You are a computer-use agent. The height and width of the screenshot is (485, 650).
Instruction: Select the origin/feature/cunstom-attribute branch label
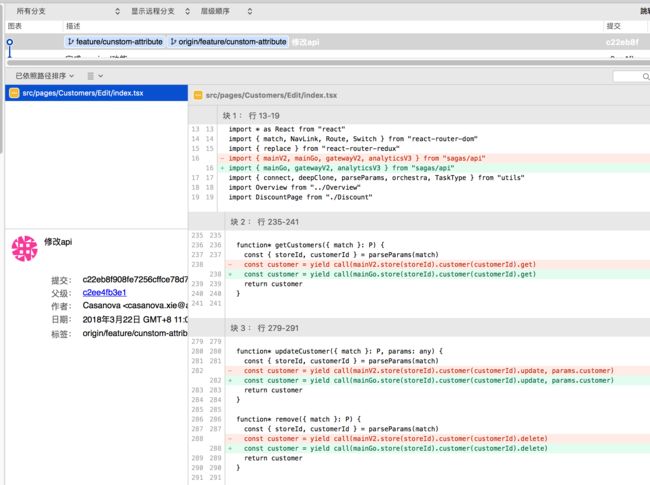[228, 42]
